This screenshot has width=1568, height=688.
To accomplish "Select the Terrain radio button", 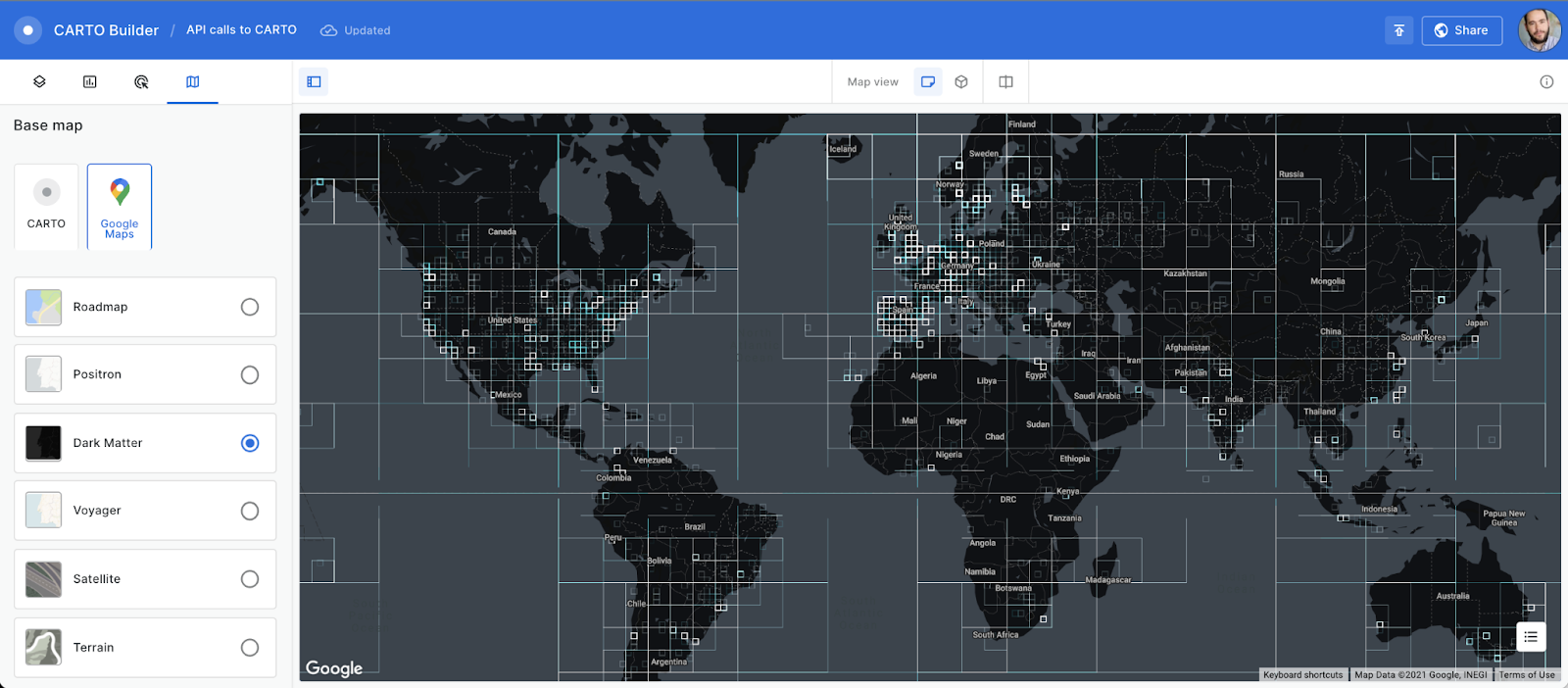I will pyautogui.click(x=250, y=647).
